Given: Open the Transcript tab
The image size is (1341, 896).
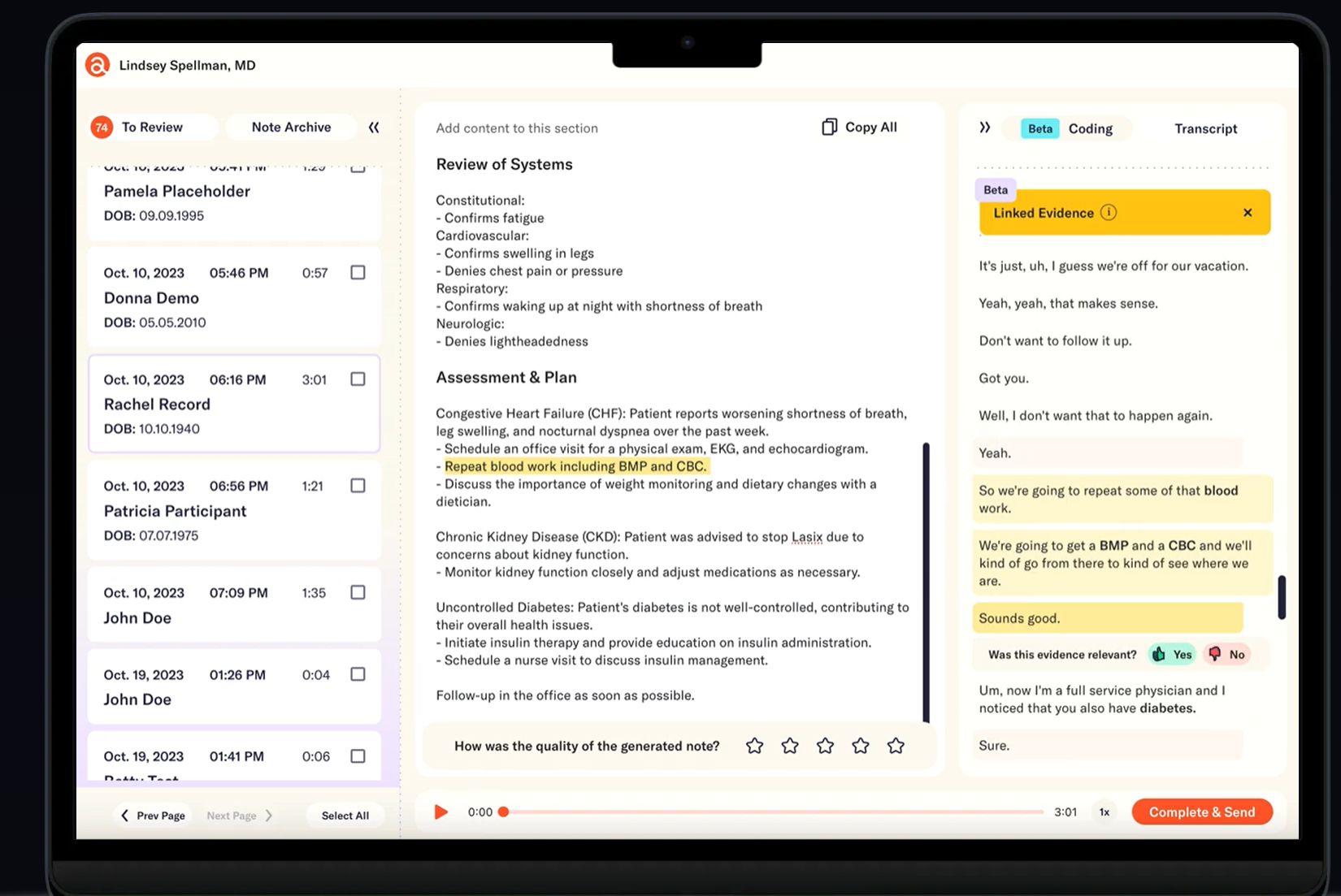Looking at the screenshot, I should pyautogui.click(x=1206, y=128).
